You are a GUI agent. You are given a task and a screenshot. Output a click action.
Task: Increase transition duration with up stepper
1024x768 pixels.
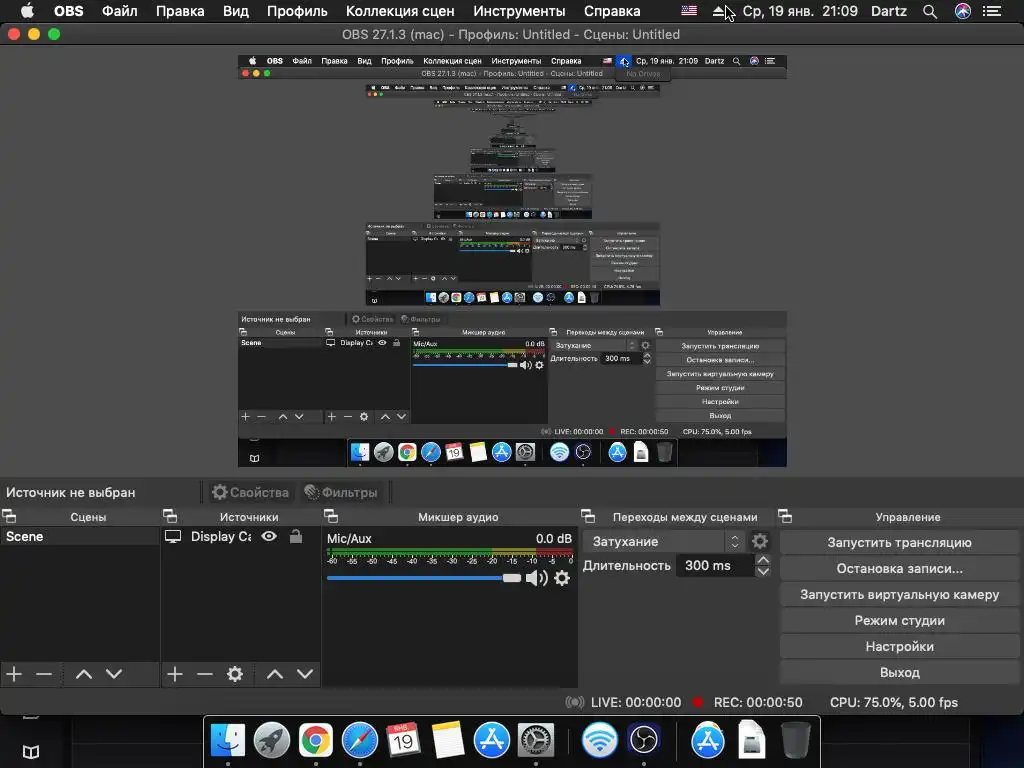click(762, 560)
